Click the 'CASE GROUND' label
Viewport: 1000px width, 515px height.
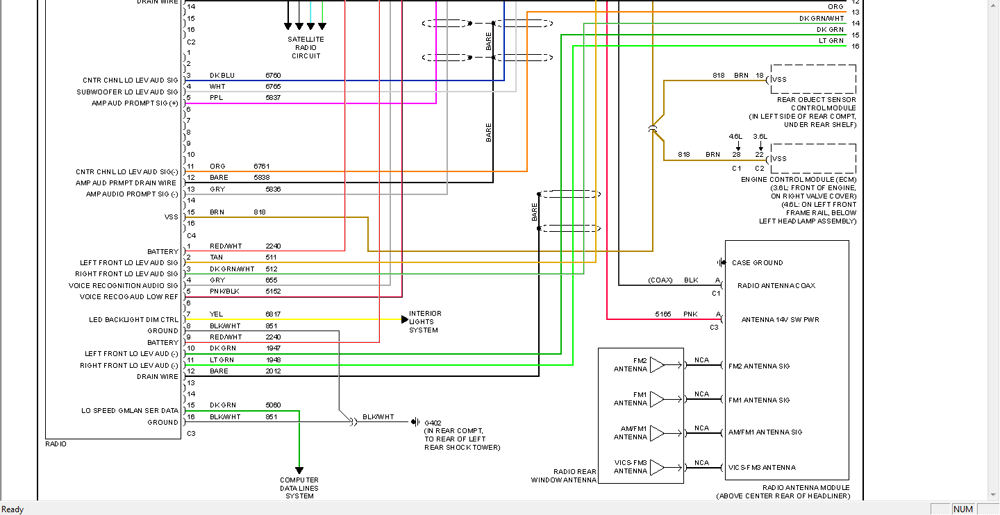pyautogui.click(x=757, y=263)
